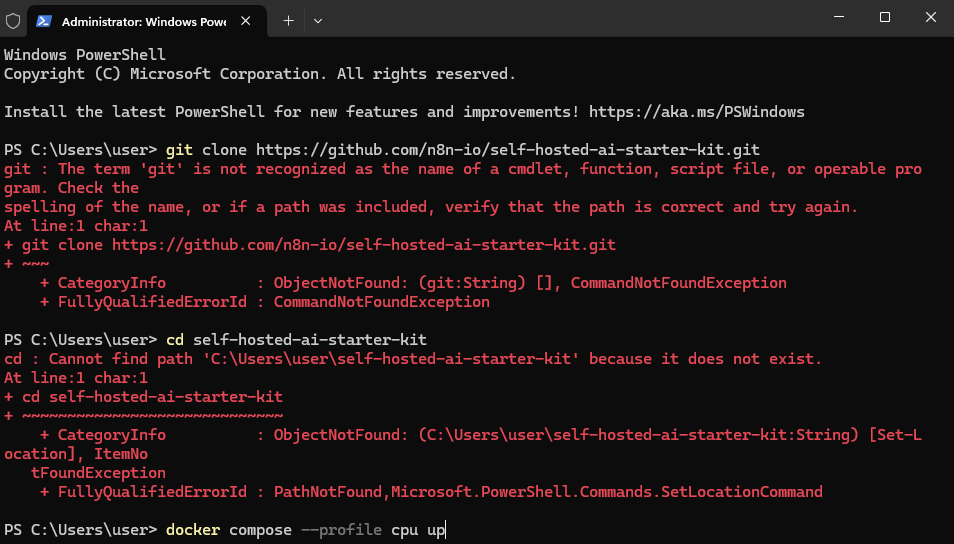Click the 'git' word in the first command
Image resolution: width=954 pixels, height=544 pixels.
tap(179, 150)
